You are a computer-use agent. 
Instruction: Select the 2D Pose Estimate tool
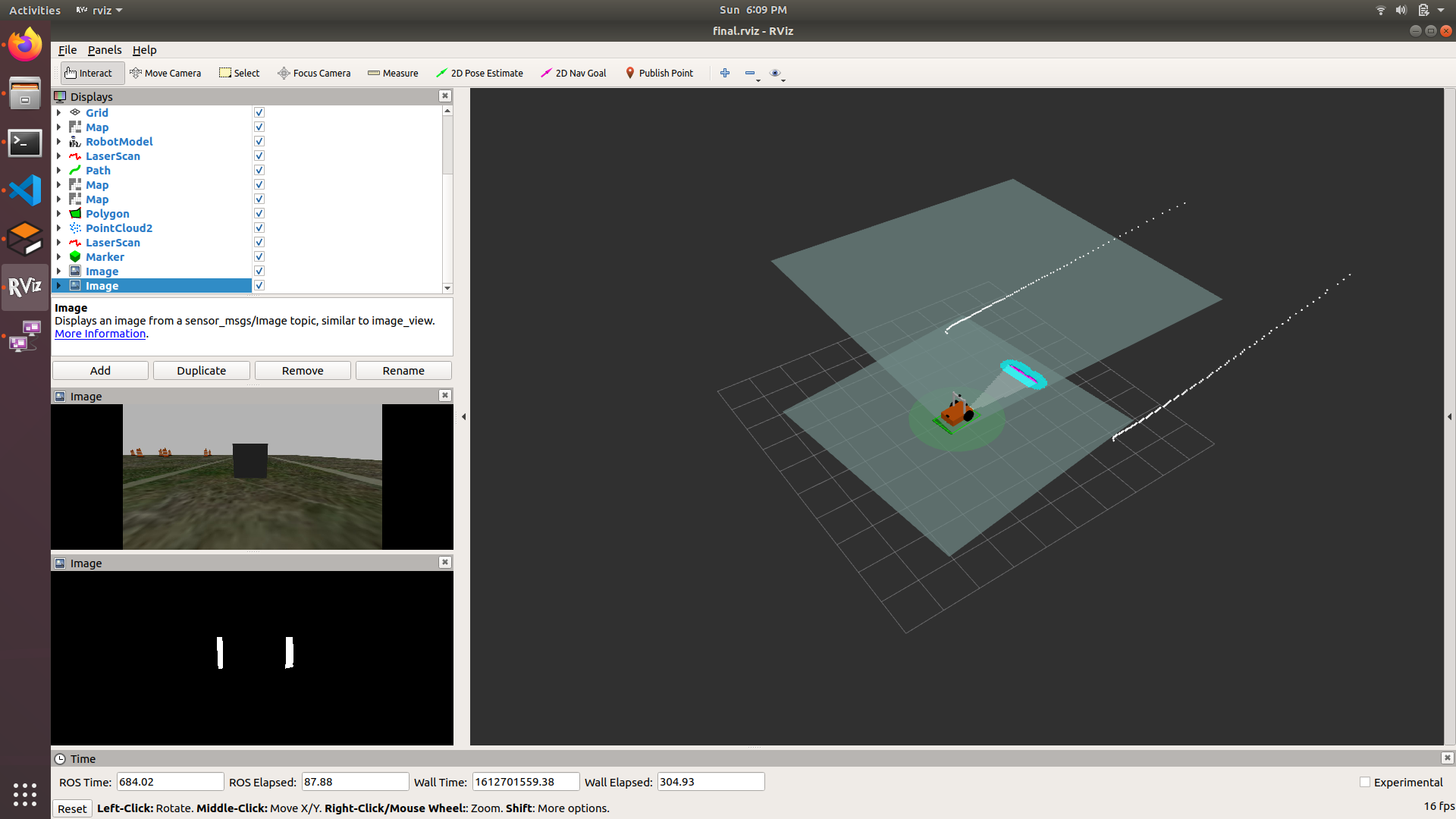click(480, 73)
